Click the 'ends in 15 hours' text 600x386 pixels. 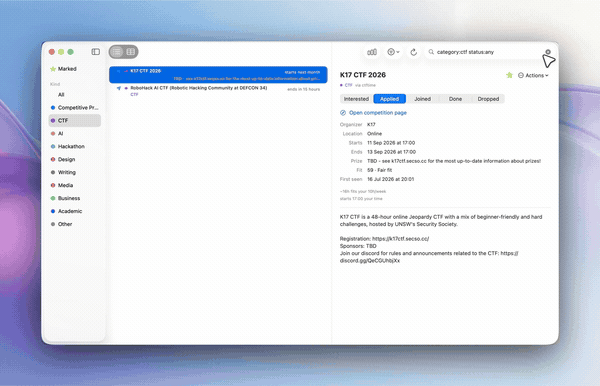[x=303, y=90]
